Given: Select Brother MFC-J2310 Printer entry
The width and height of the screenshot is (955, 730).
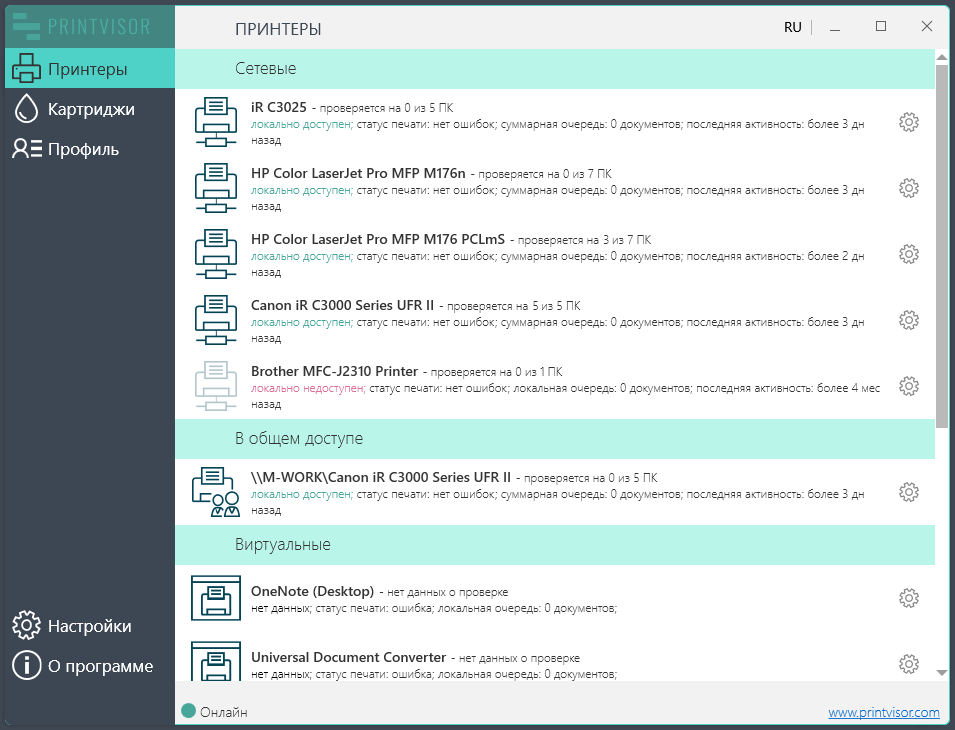Looking at the screenshot, I should point(334,371).
